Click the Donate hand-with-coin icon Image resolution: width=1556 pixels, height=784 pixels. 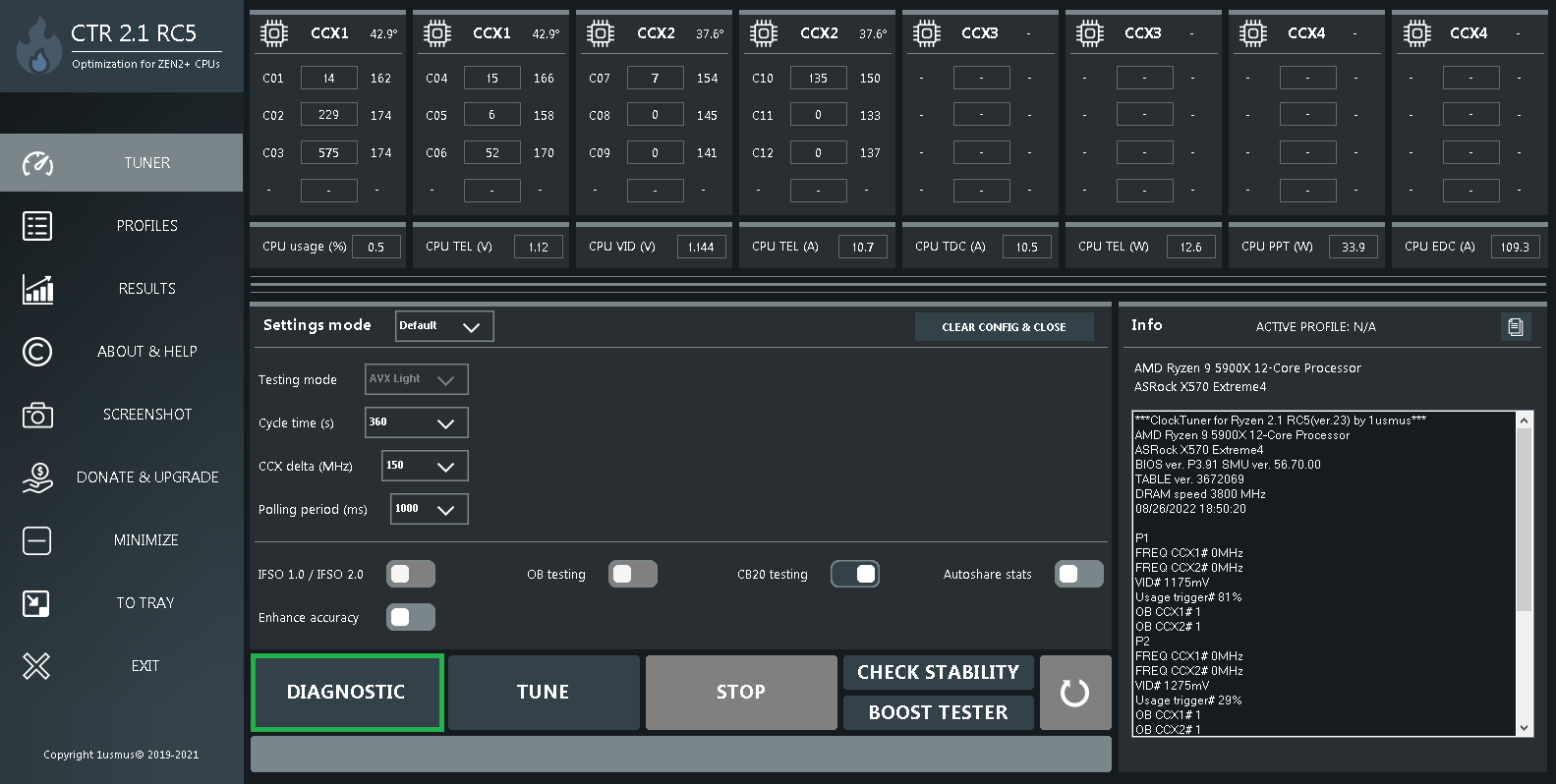(x=37, y=477)
